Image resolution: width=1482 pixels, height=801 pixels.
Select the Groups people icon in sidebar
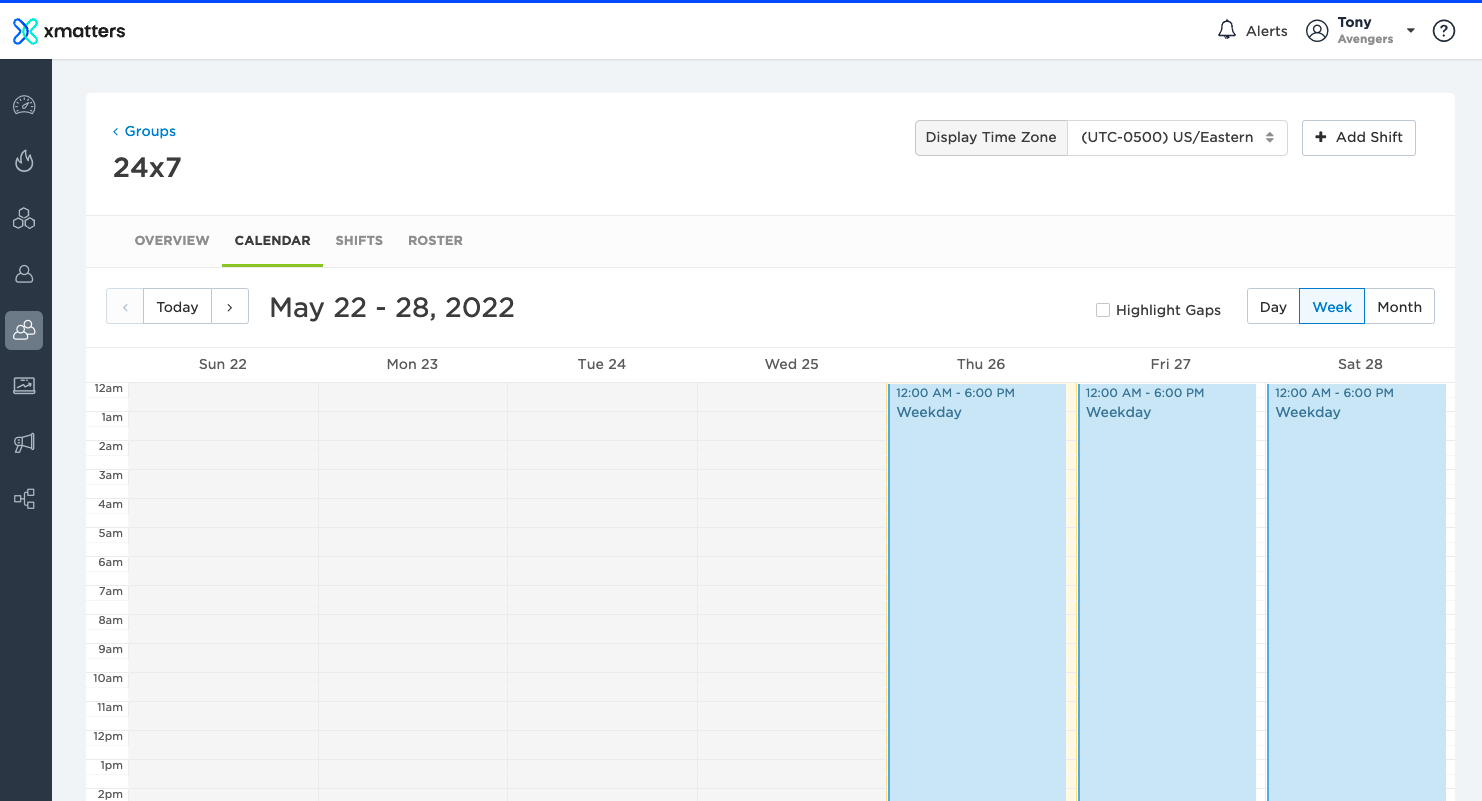tap(24, 330)
